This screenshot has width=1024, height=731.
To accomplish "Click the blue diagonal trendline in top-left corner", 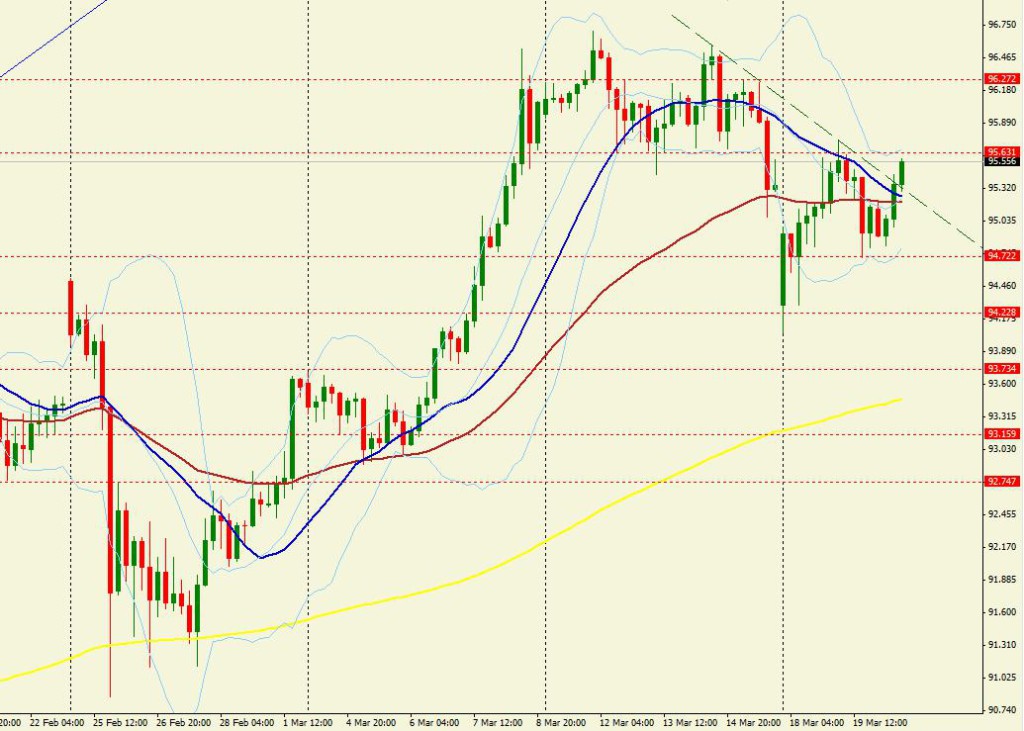I will (x=55, y=36).
